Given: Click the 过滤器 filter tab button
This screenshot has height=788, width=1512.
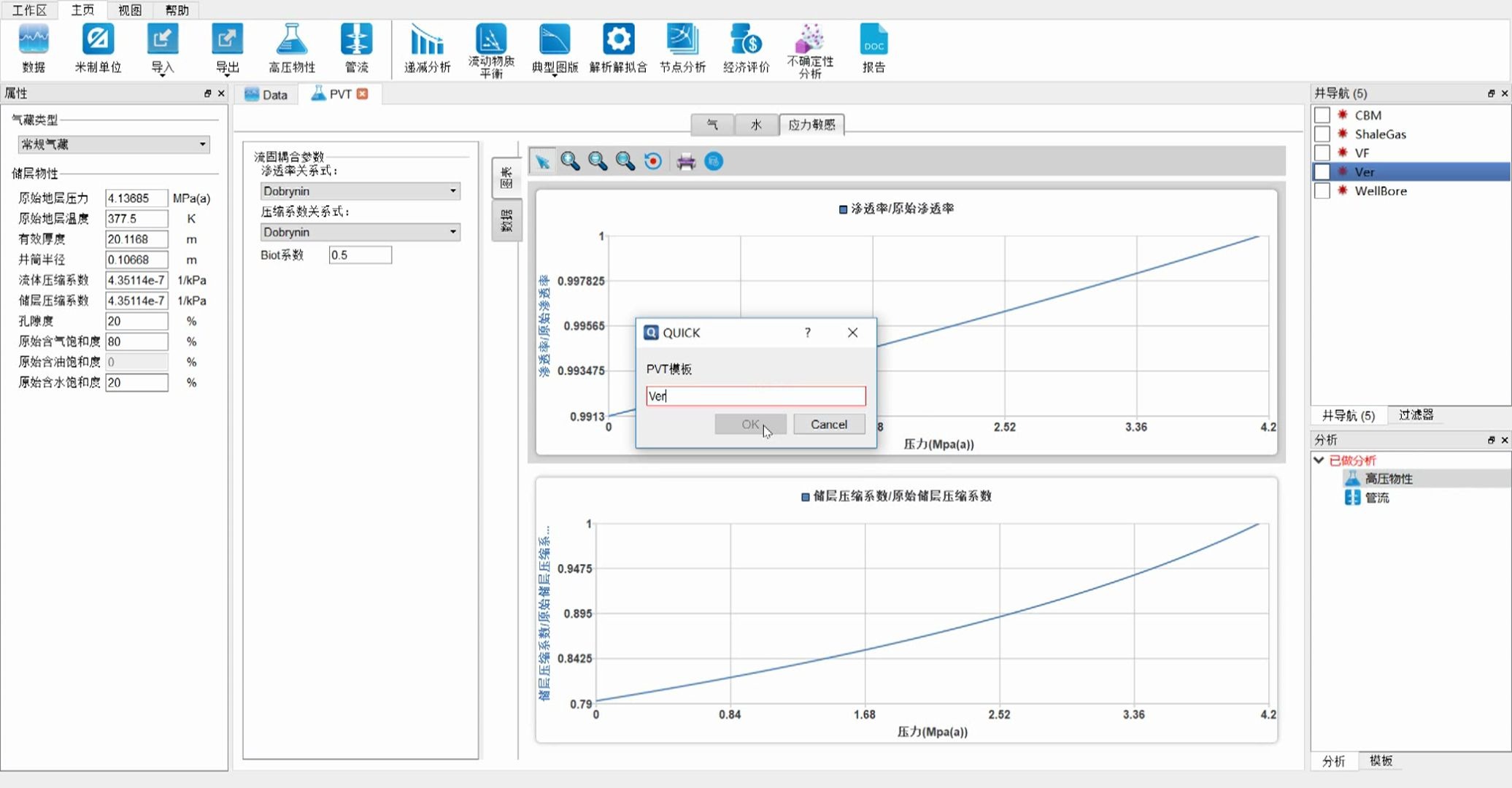Looking at the screenshot, I should pos(1416,415).
